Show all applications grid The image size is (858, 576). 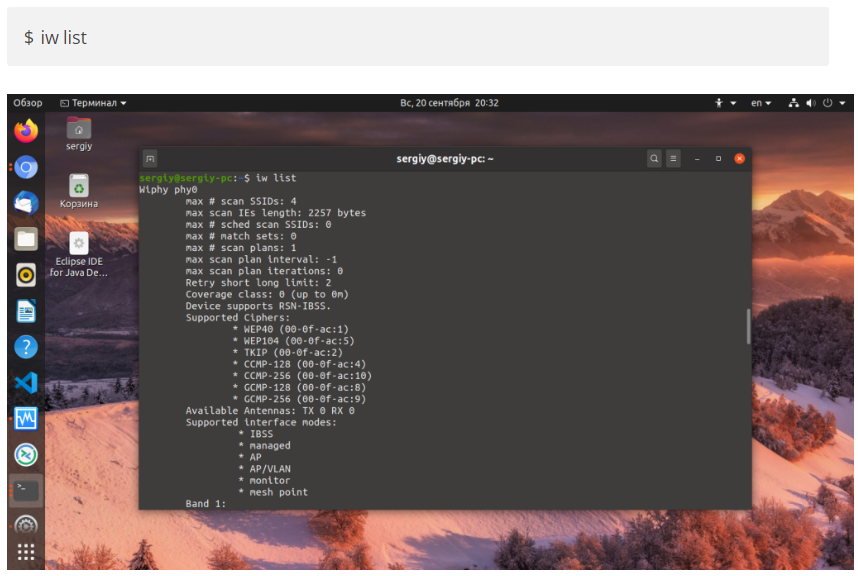26,552
